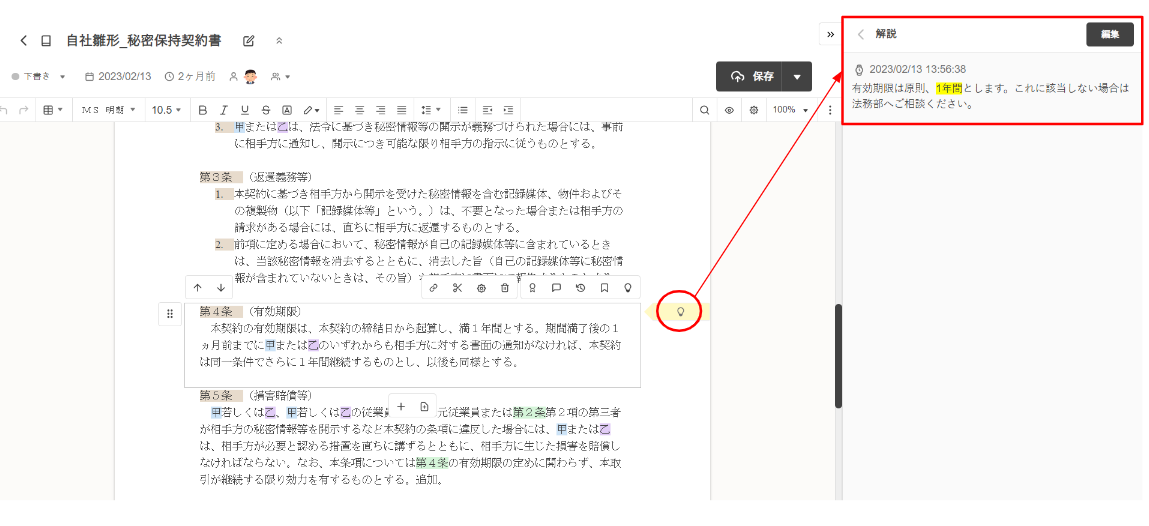Add a comment with speech bubble icon
The image size is (1149, 526).
point(556,288)
